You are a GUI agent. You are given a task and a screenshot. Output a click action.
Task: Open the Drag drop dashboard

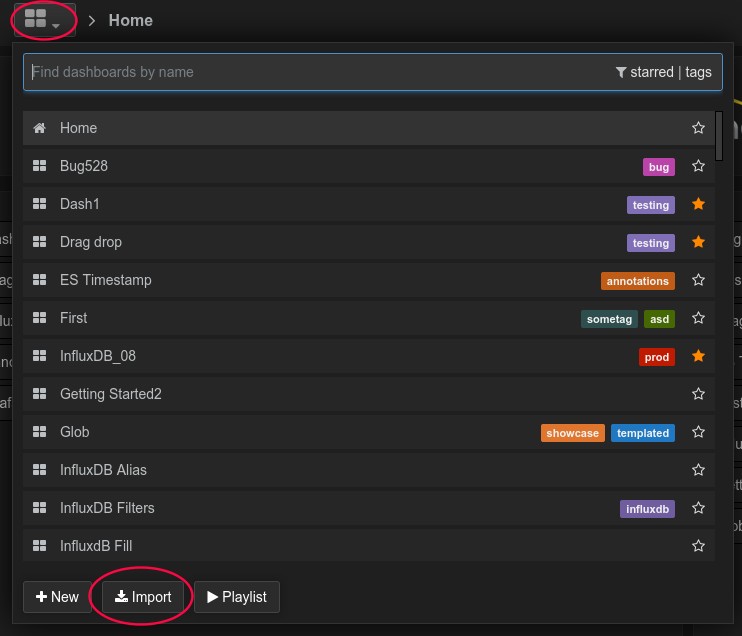91,242
